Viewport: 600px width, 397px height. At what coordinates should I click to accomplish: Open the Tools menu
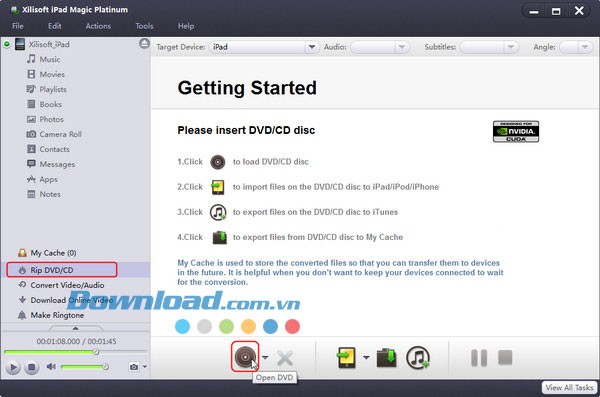[144, 26]
